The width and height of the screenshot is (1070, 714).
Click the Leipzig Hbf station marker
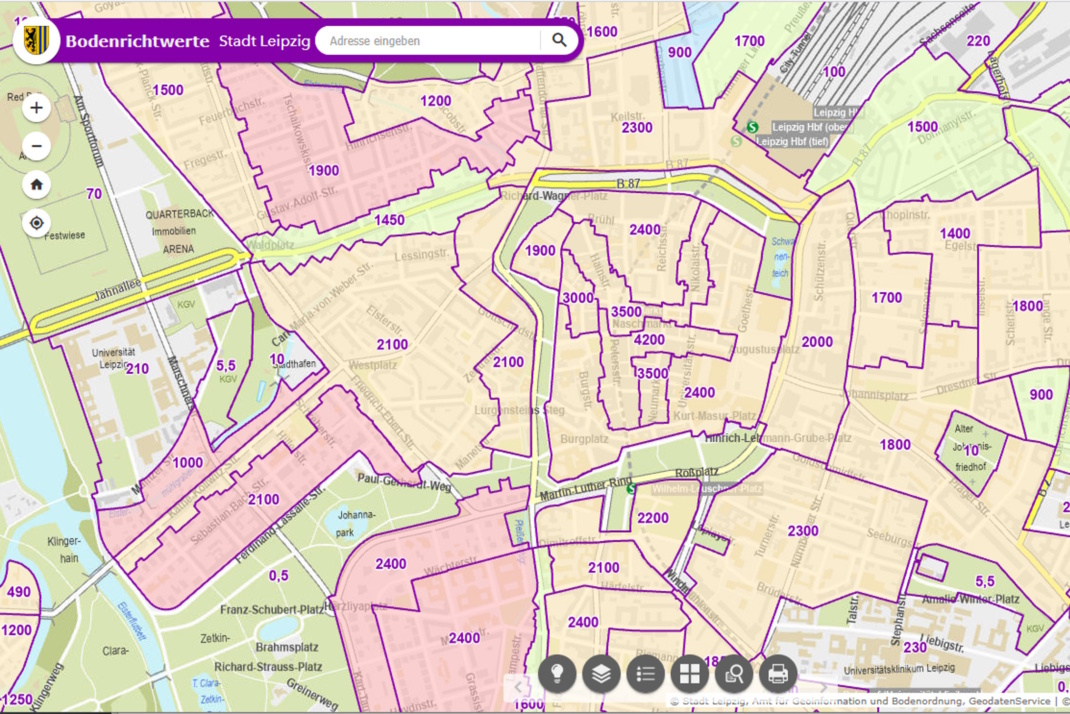tap(752, 127)
